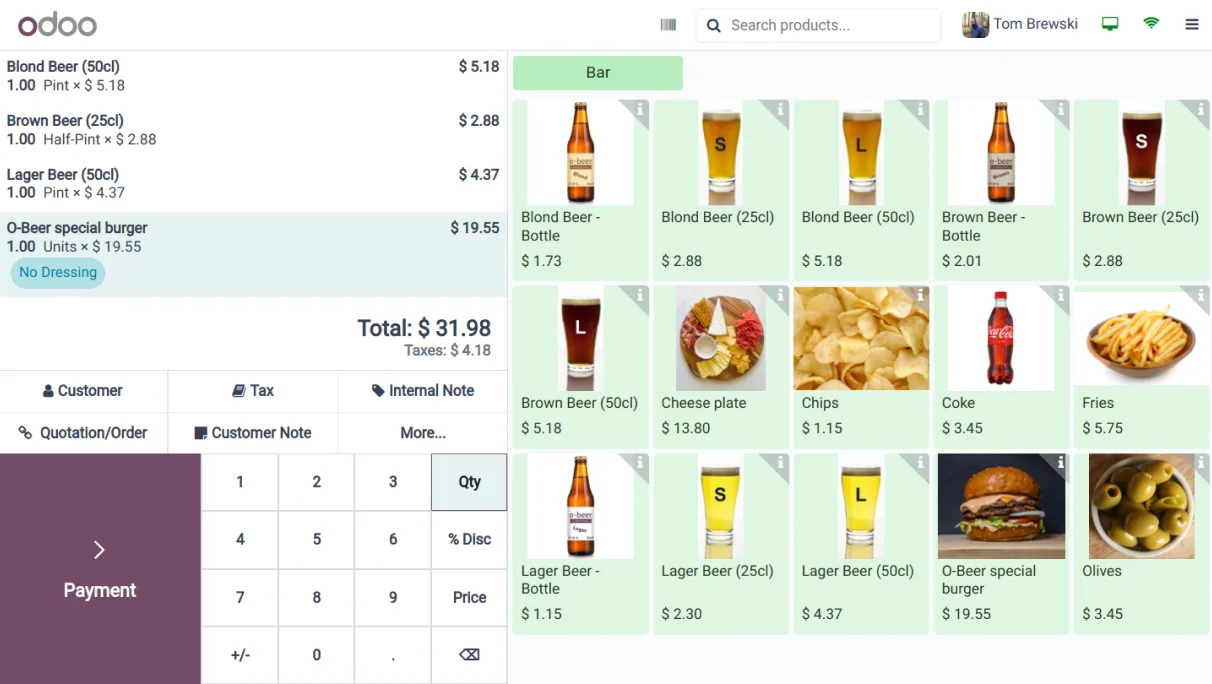Click info corner icon on Fries
1212x684 pixels.
(x=1200, y=295)
